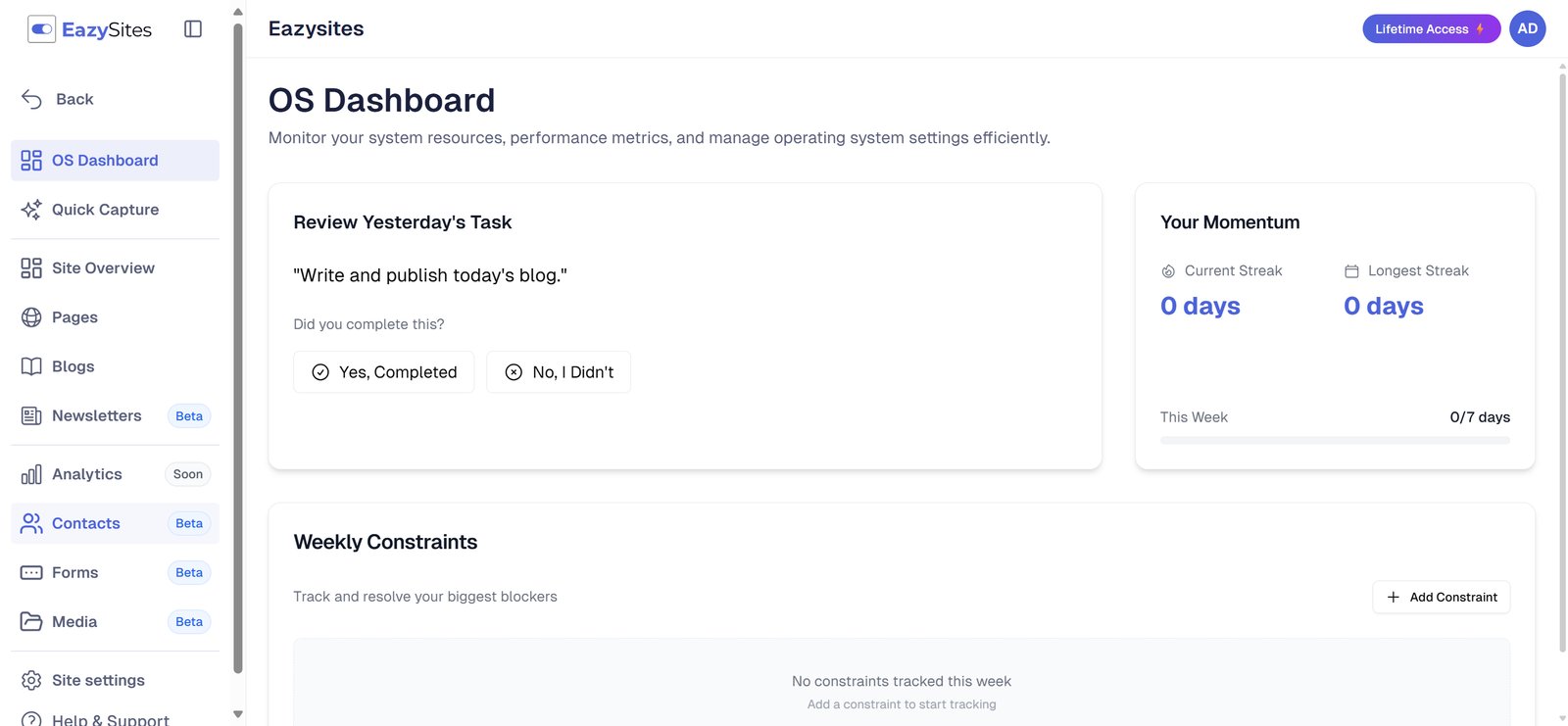Choose No, I Didn't option
This screenshot has height=726, width=1568.
(x=559, y=372)
